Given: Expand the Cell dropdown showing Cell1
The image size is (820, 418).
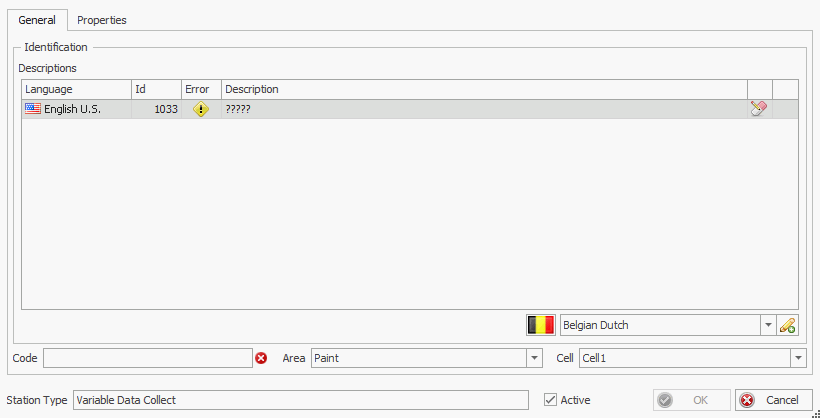Looking at the screenshot, I should (x=799, y=358).
